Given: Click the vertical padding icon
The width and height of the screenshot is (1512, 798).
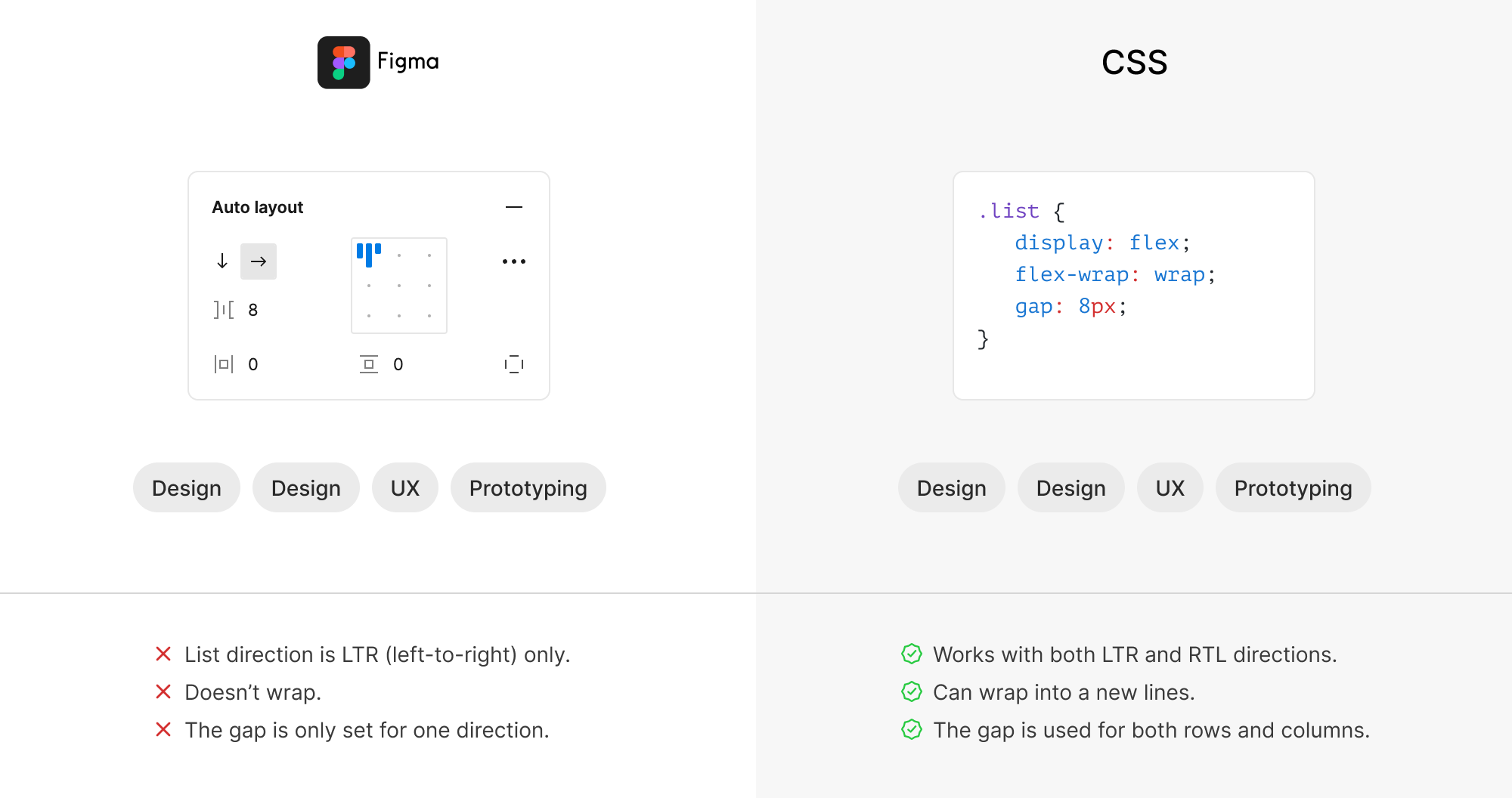Looking at the screenshot, I should [x=369, y=364].
